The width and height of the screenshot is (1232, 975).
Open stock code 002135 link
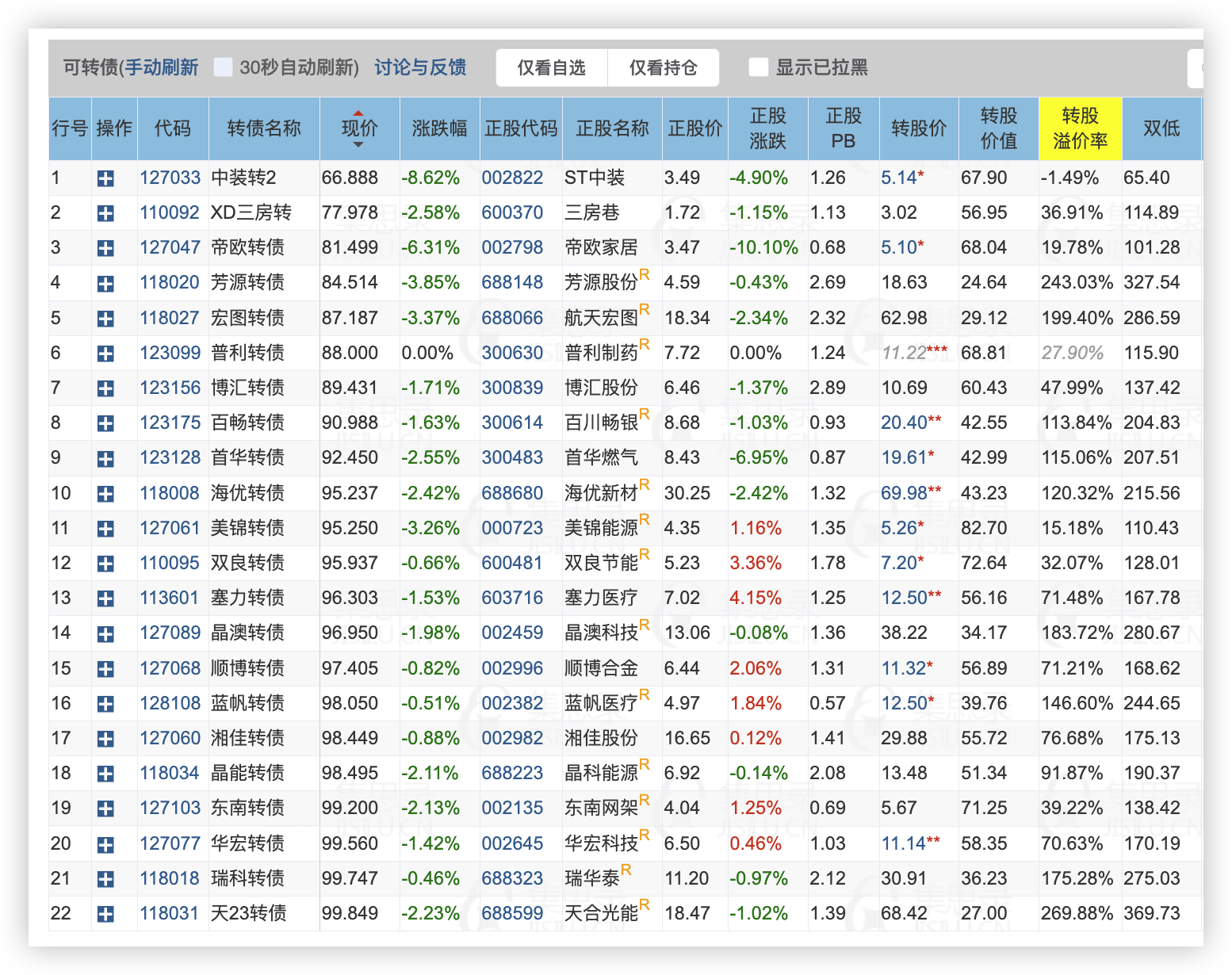[x=512, y=808]
